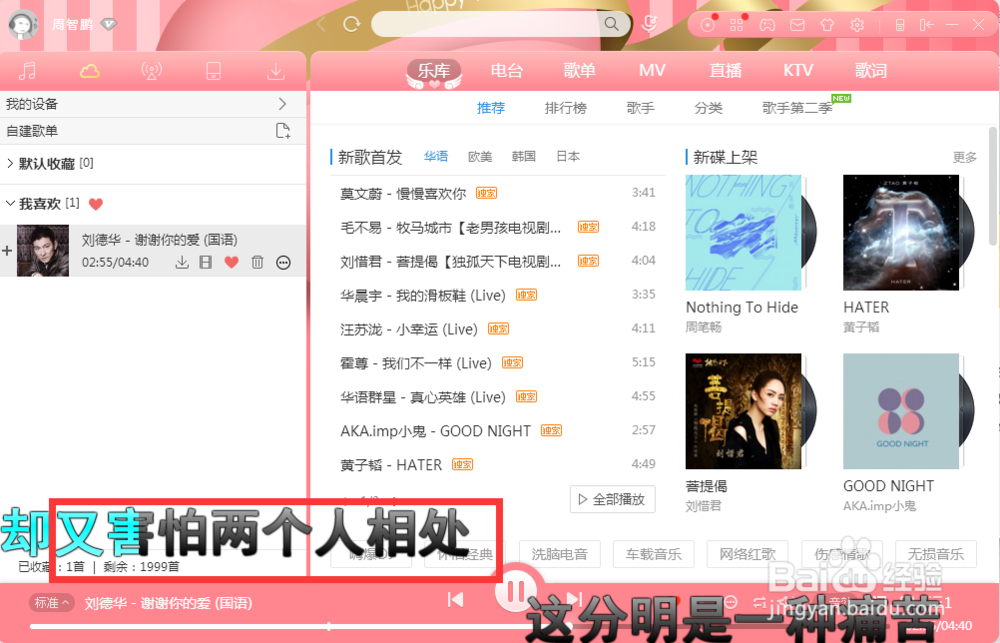This screenshot has height=643, width=1000.
Task: Open the local music note tab icon
Action: [27, 71]
